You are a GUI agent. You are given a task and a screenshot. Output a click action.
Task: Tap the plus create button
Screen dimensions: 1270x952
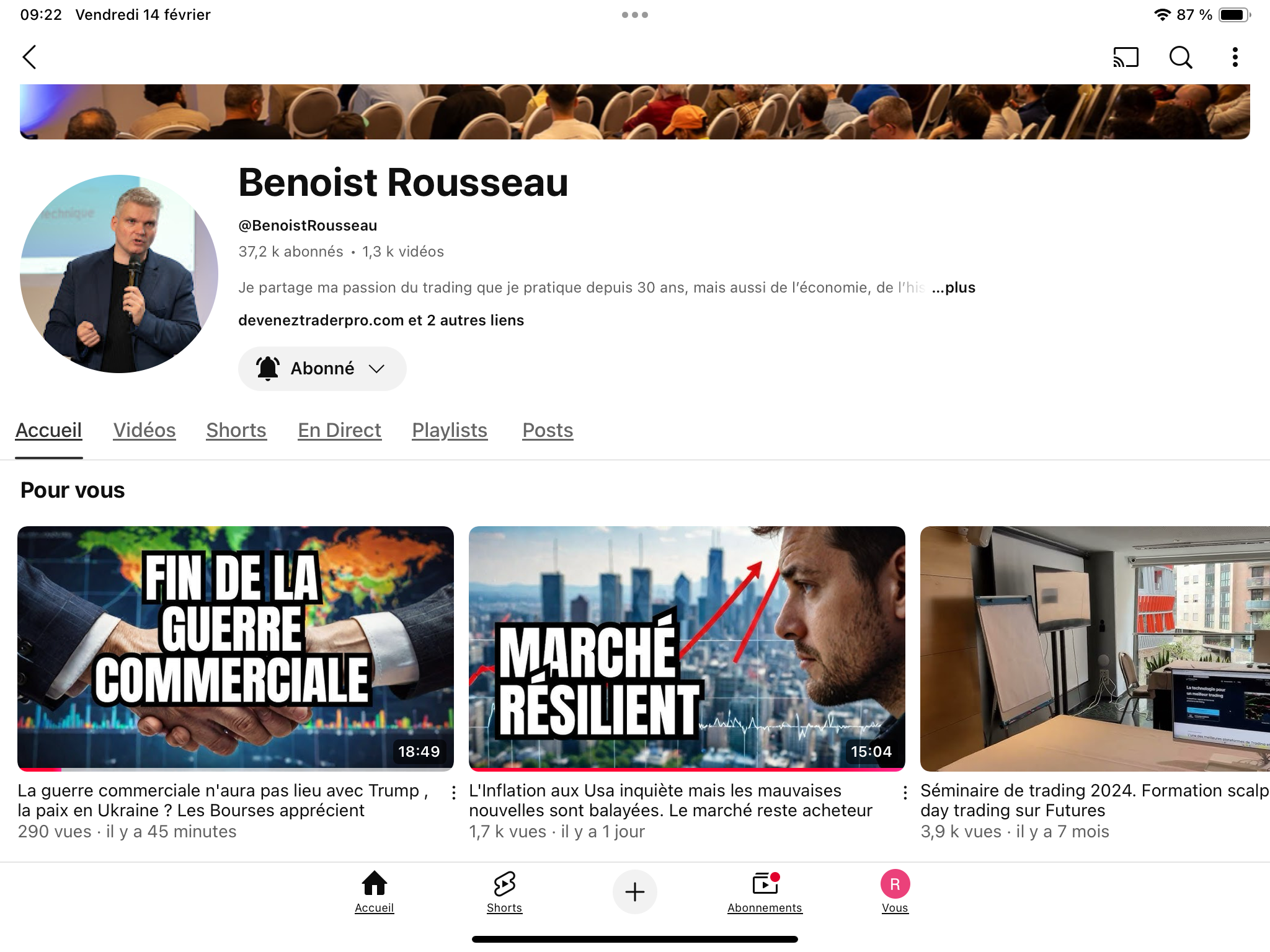pos(635,892)
